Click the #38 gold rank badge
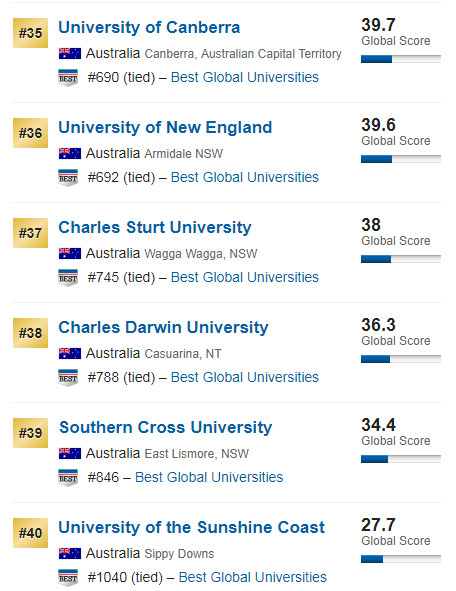Viewport: 456px width, 591px height. [x=31, y=333]
